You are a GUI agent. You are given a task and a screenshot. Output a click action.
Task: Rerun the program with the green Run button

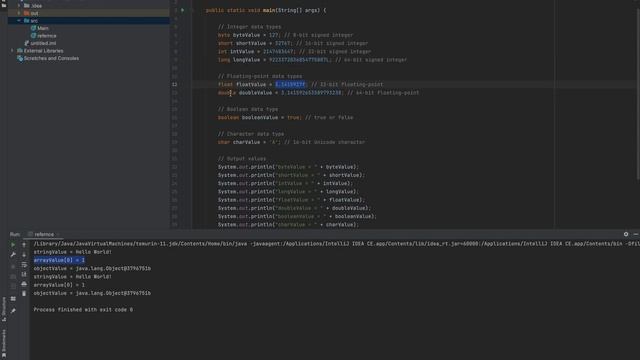click(x=13, y=244)
